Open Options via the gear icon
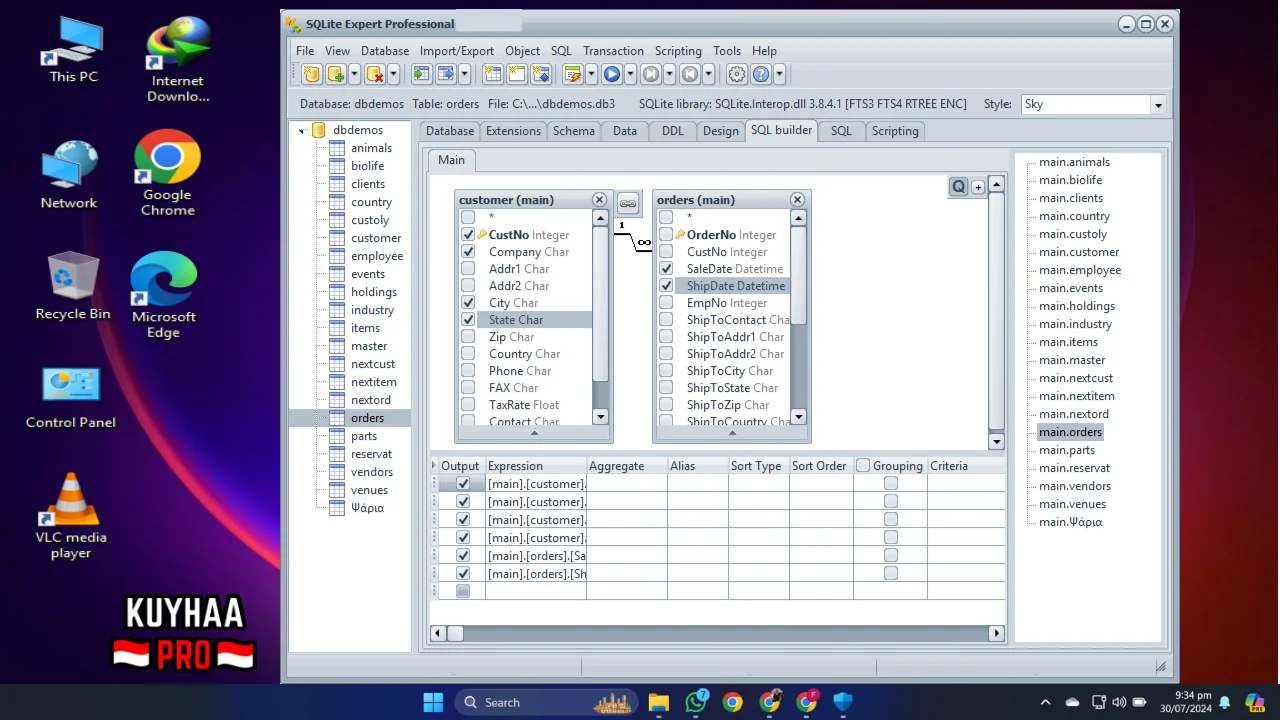Viewport: 1280px width, 720px height. [x=737, y=74]
